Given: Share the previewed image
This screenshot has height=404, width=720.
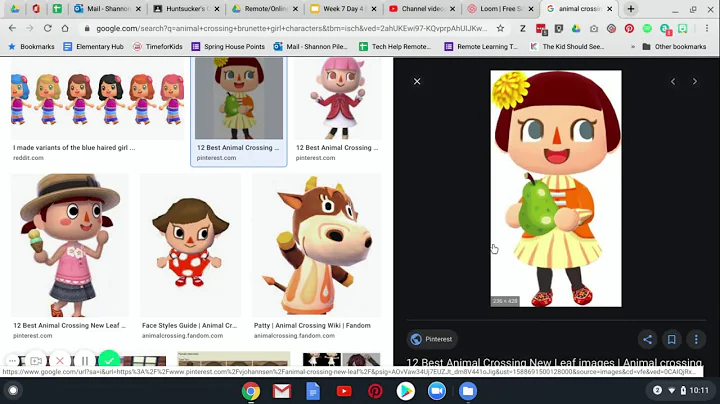Looking at the screenshot, I should coord(647,339).
